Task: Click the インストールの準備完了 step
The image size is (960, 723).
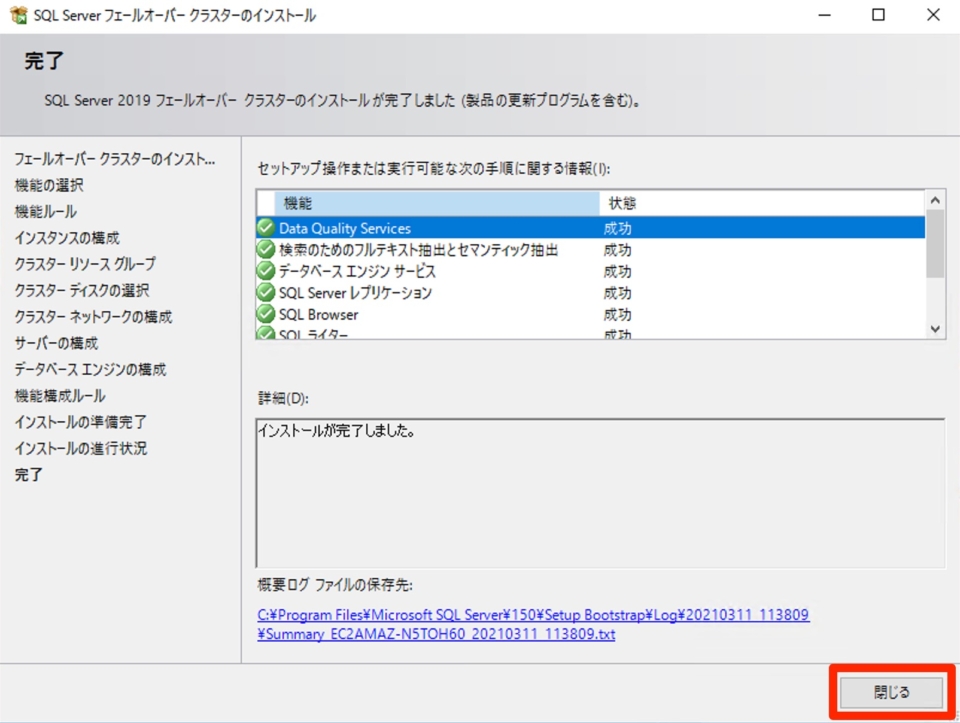Action: click(x=81, y=422)
